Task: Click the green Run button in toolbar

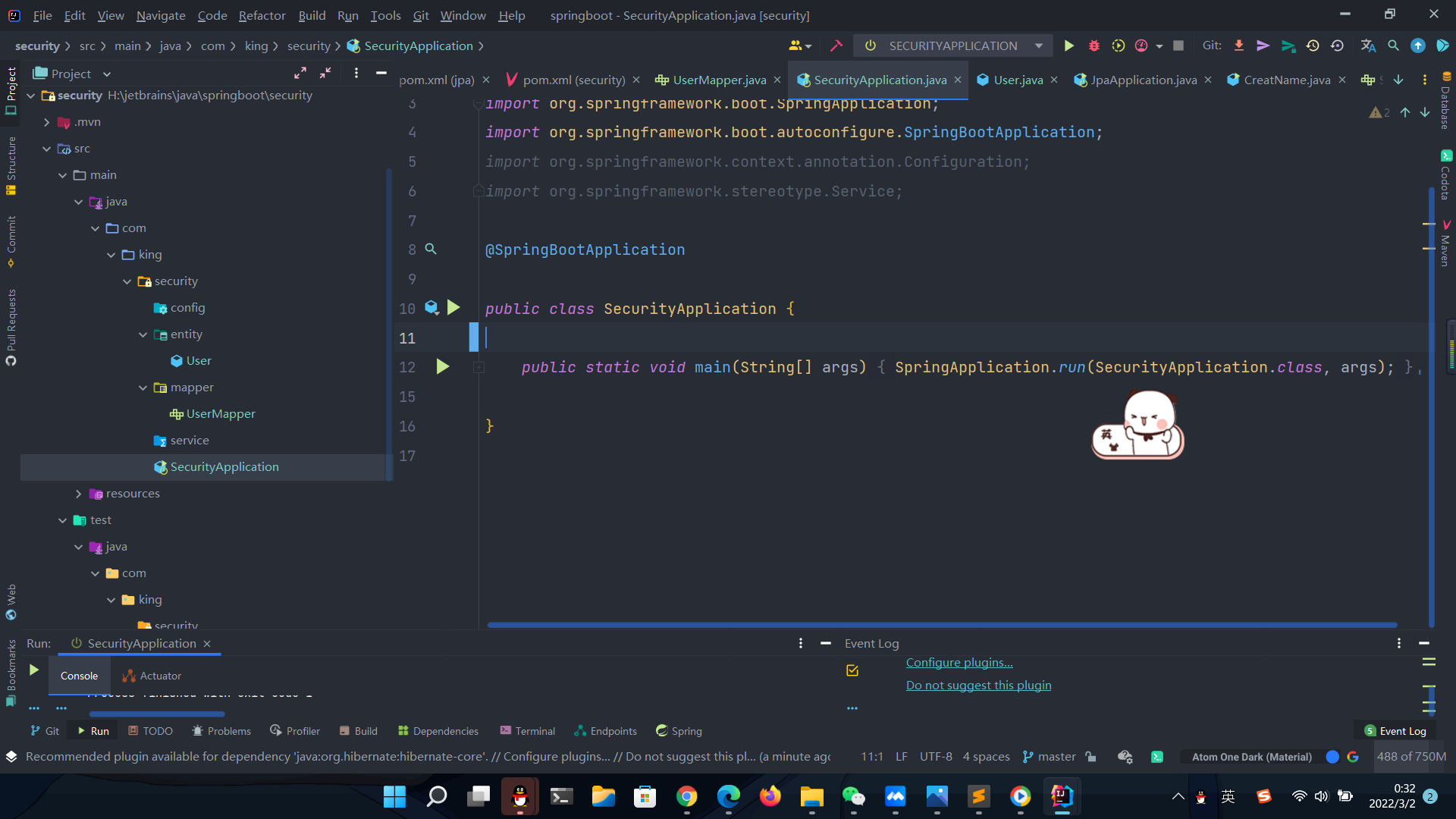Action: pos(1068,45)
